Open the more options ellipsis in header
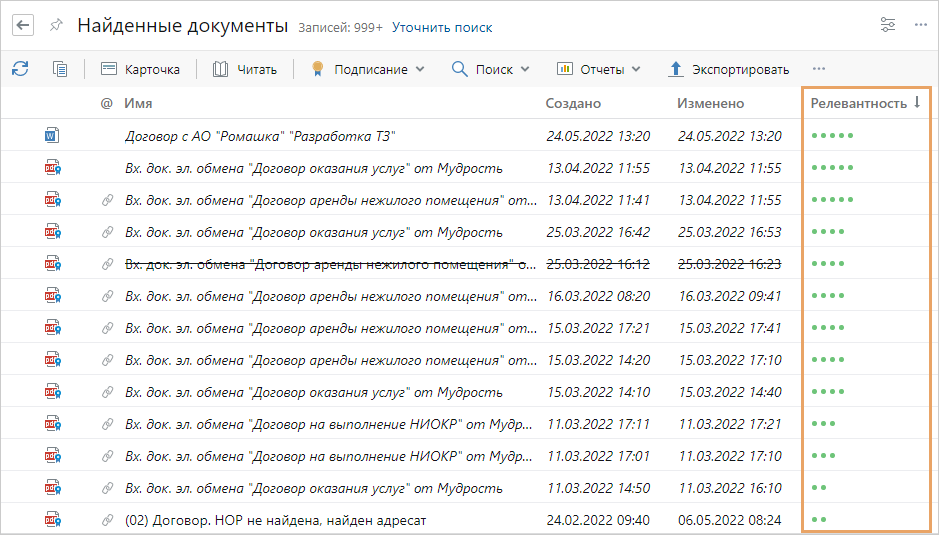 click(x=920, y=26)
